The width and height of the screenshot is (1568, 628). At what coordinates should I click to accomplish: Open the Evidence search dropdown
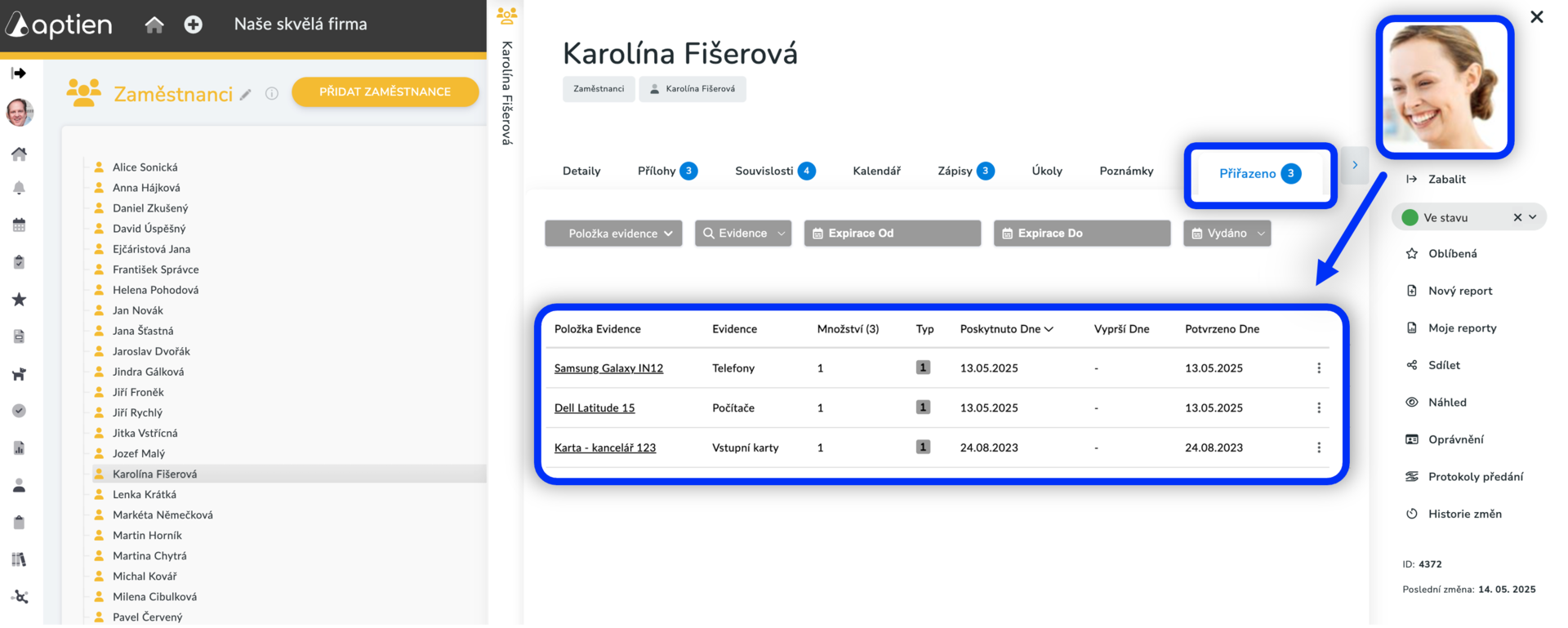(743, 234)
